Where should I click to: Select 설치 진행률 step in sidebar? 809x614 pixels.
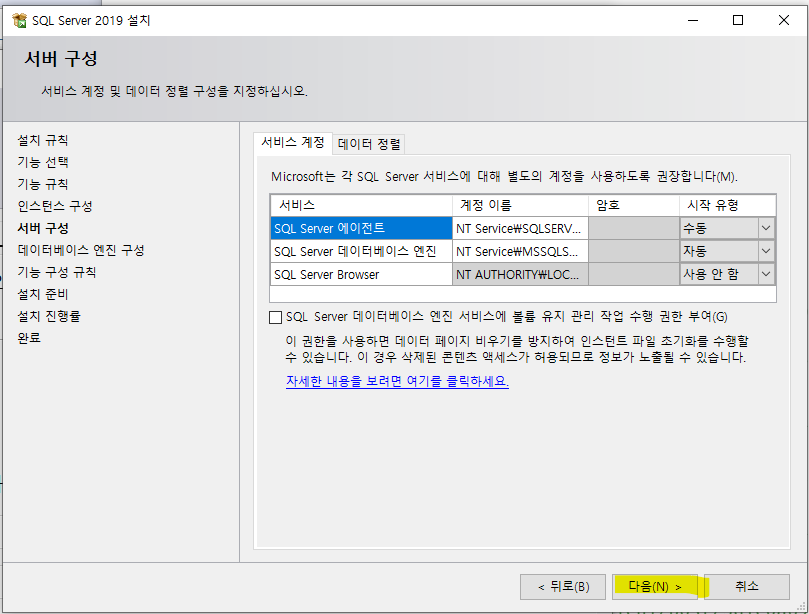[49, 316]
